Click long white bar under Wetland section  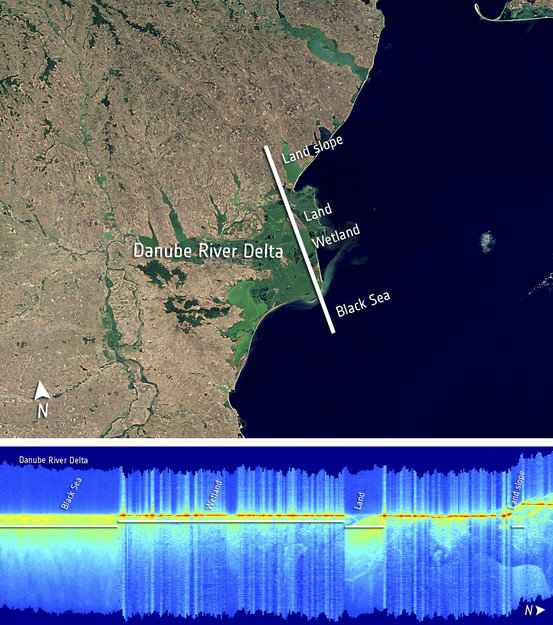point(231,521)
